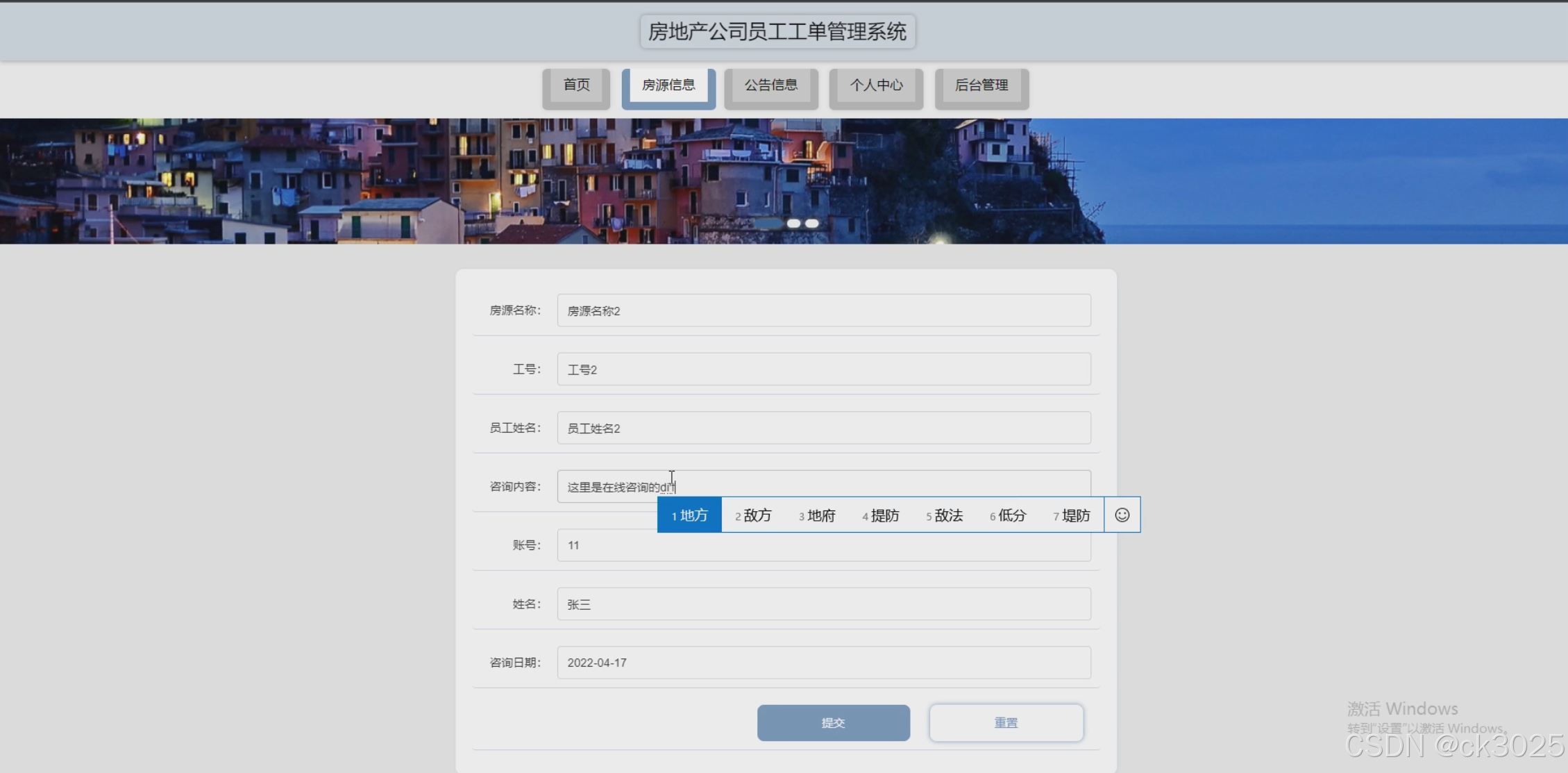
Task: Select candidate 1 地方 in IME bar
Action: point(689,515)
